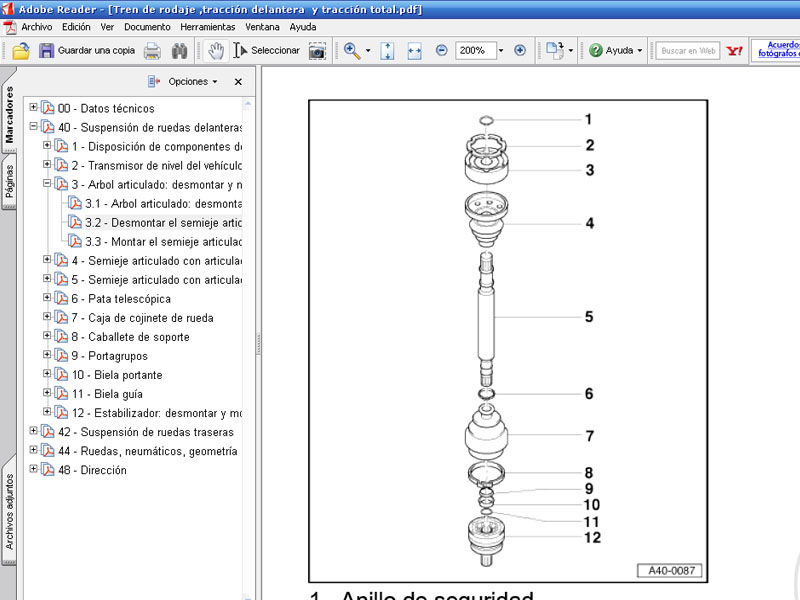This screenshot has height=600, width=800.
Task: Open the Archivo menu
Action: tap(36, 27)
